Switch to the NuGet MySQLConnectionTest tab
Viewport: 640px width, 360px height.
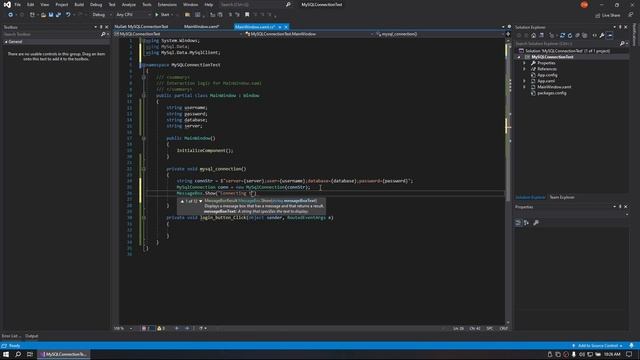coord(141,27)
